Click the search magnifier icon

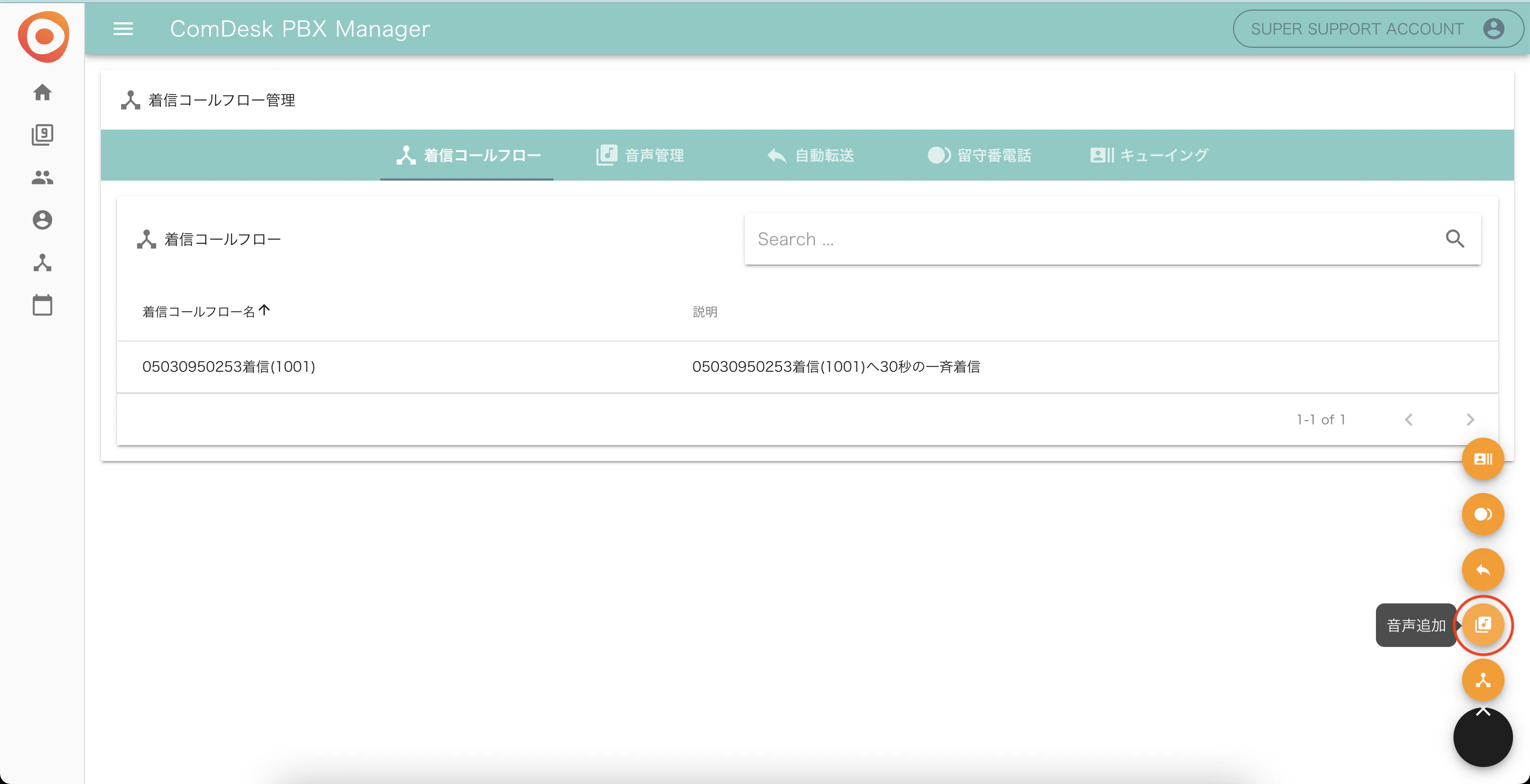[x=1455, y=239]
